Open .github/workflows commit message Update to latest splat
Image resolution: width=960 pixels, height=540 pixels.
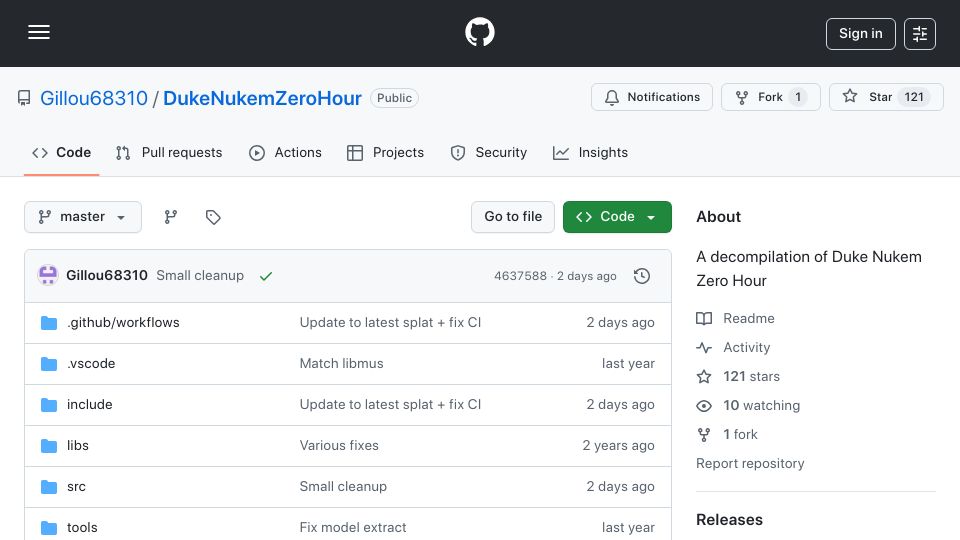point(390,323)
